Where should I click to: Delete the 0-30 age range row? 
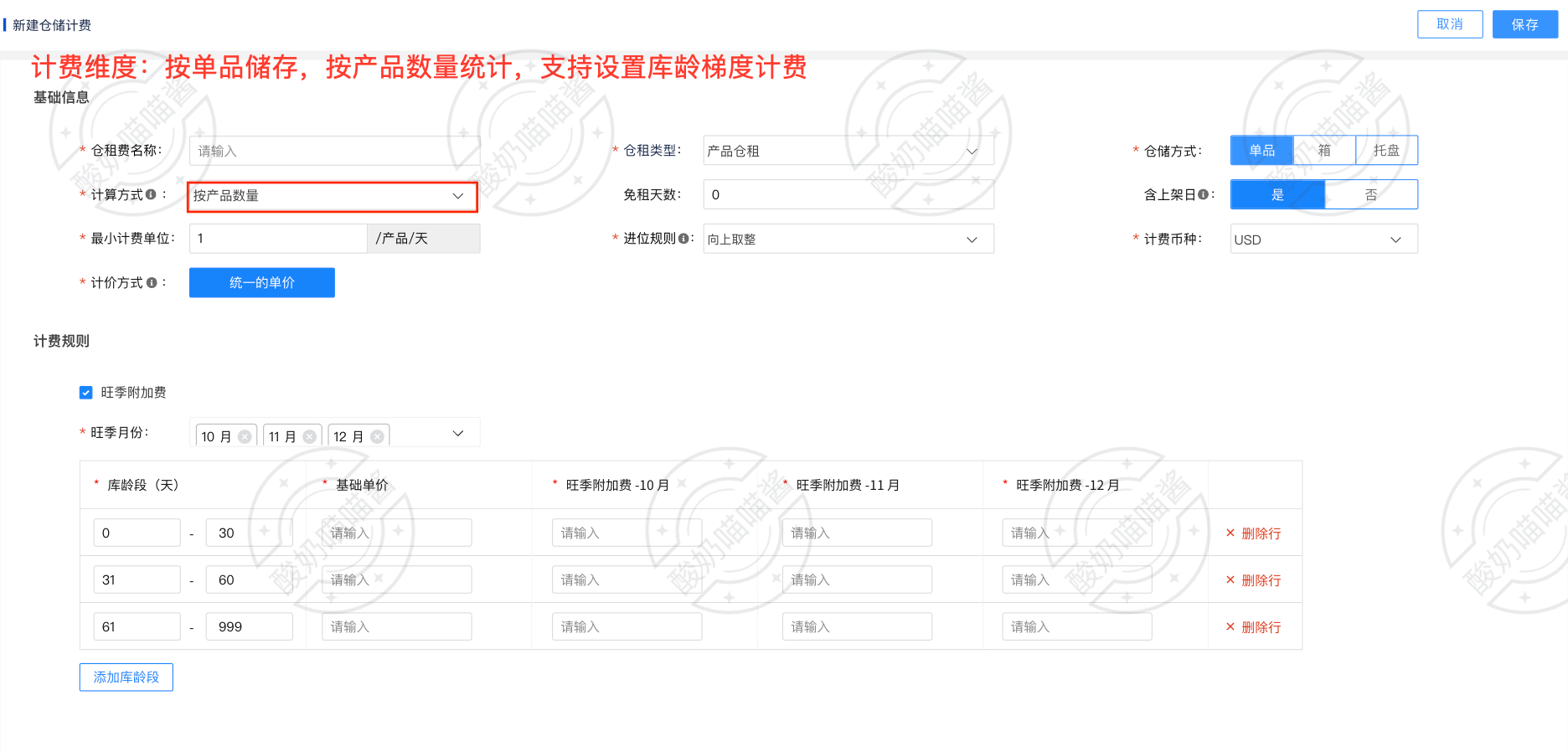click(x=1253, y=533)
